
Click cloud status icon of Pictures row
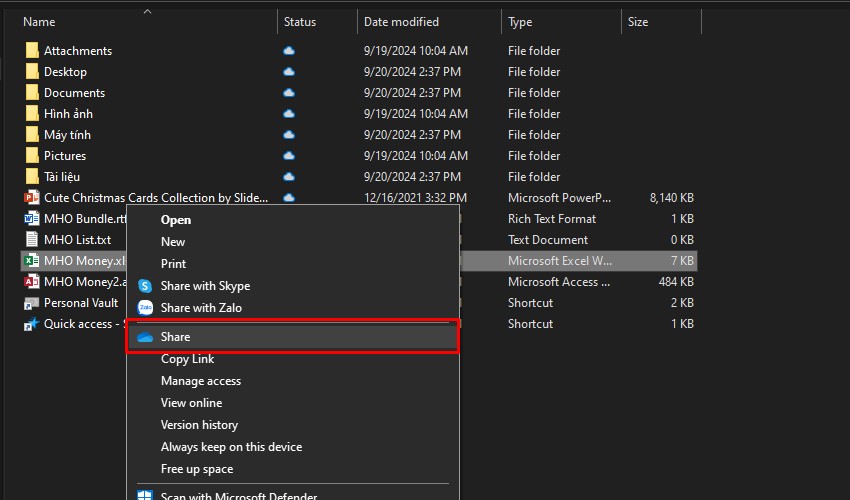(289, 156)
